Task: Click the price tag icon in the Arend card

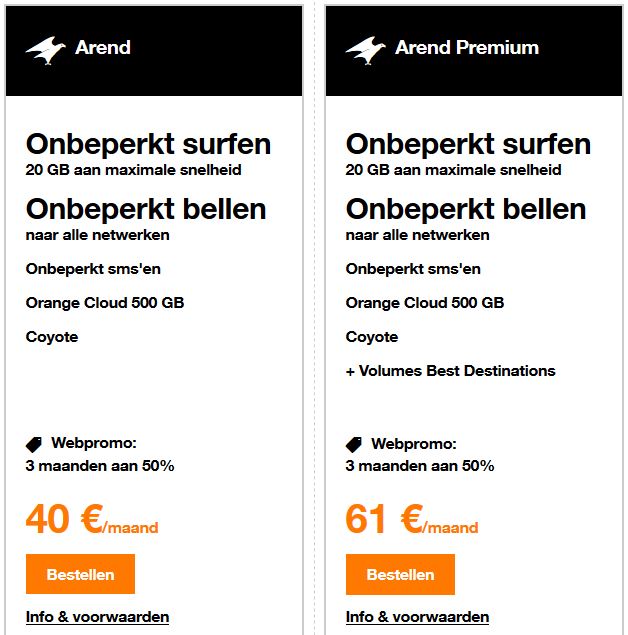Action: tap(34, 444)
